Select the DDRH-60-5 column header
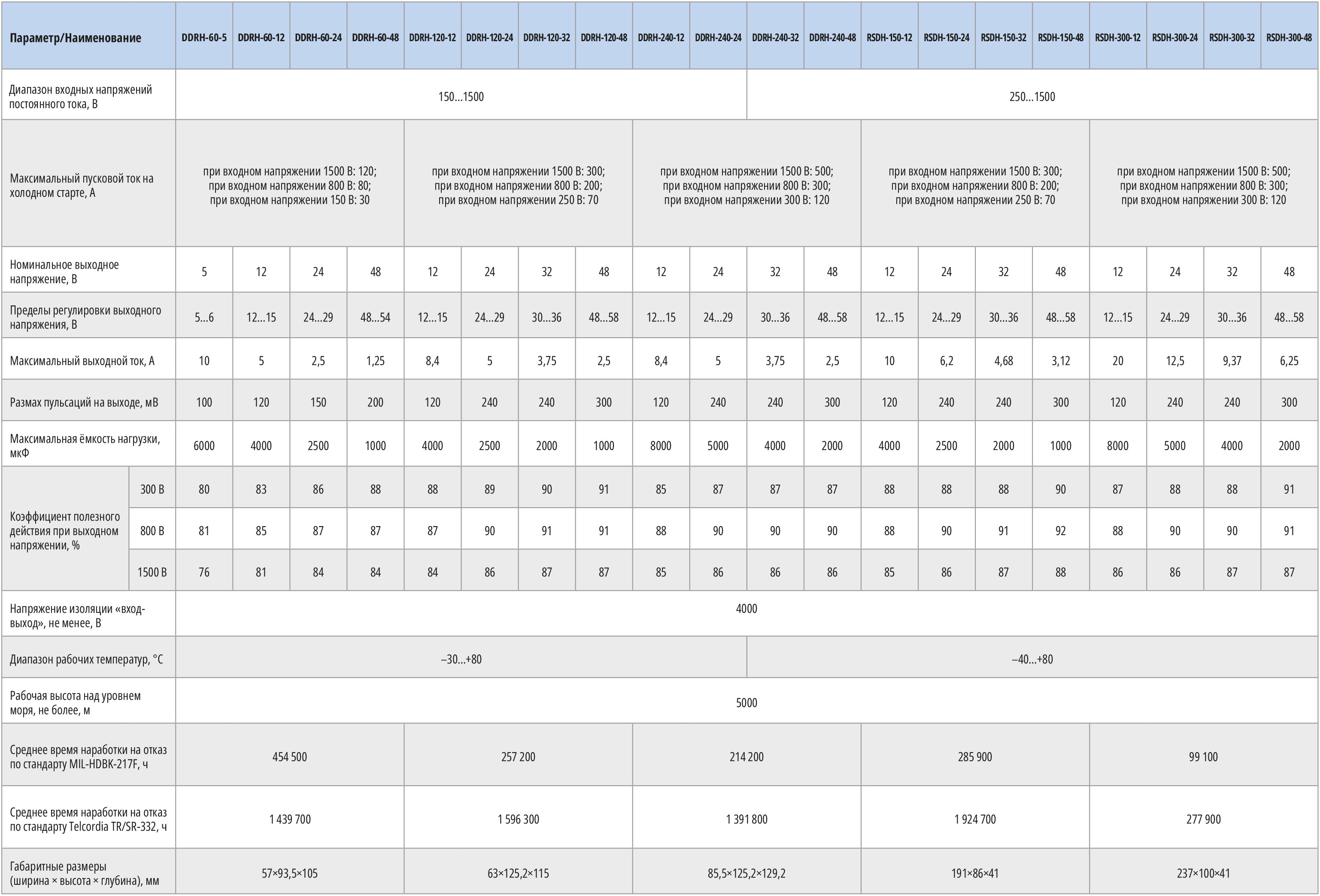 (x=204, y=35)
